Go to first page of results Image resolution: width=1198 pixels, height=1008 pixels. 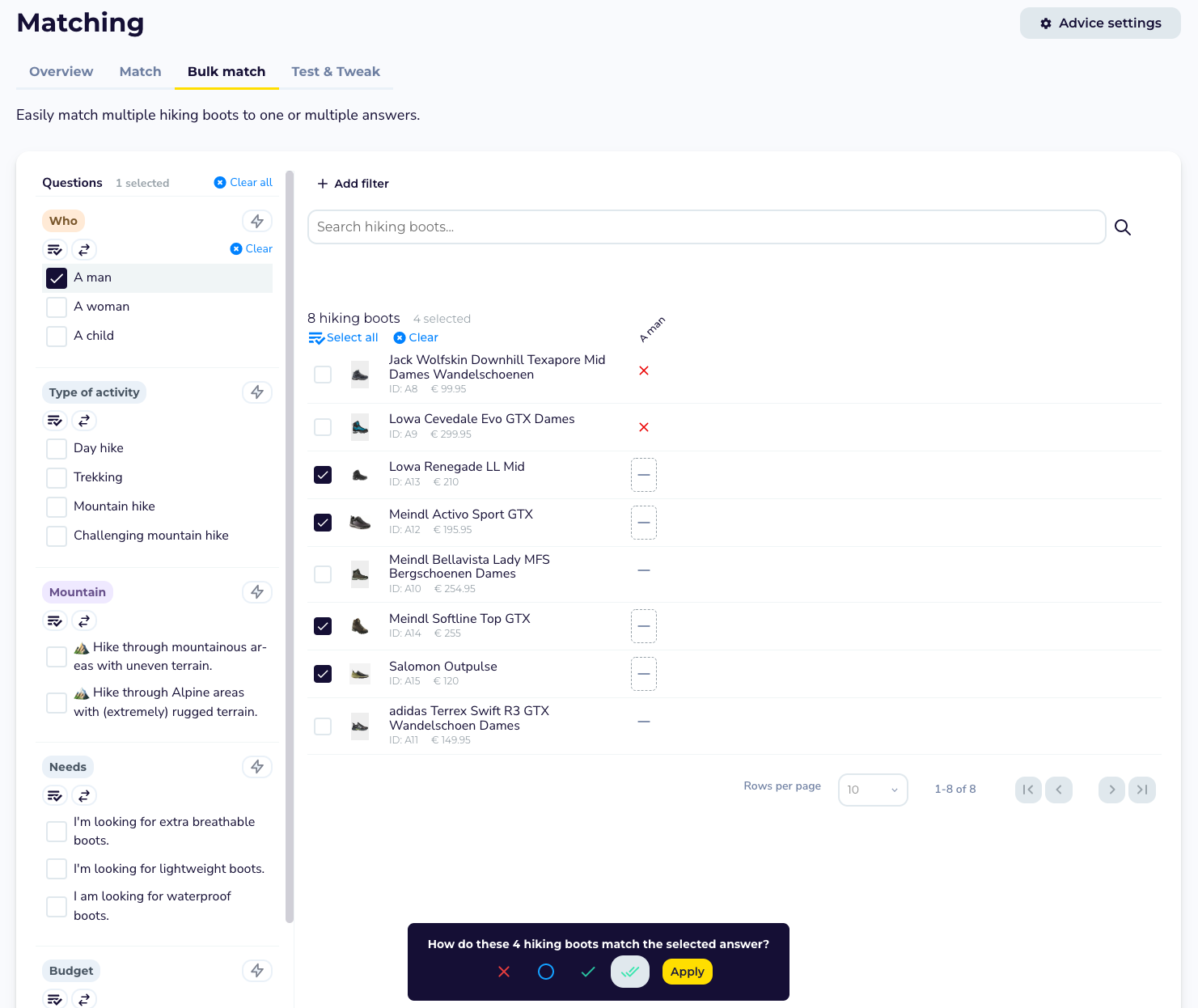pos(1028,790)
